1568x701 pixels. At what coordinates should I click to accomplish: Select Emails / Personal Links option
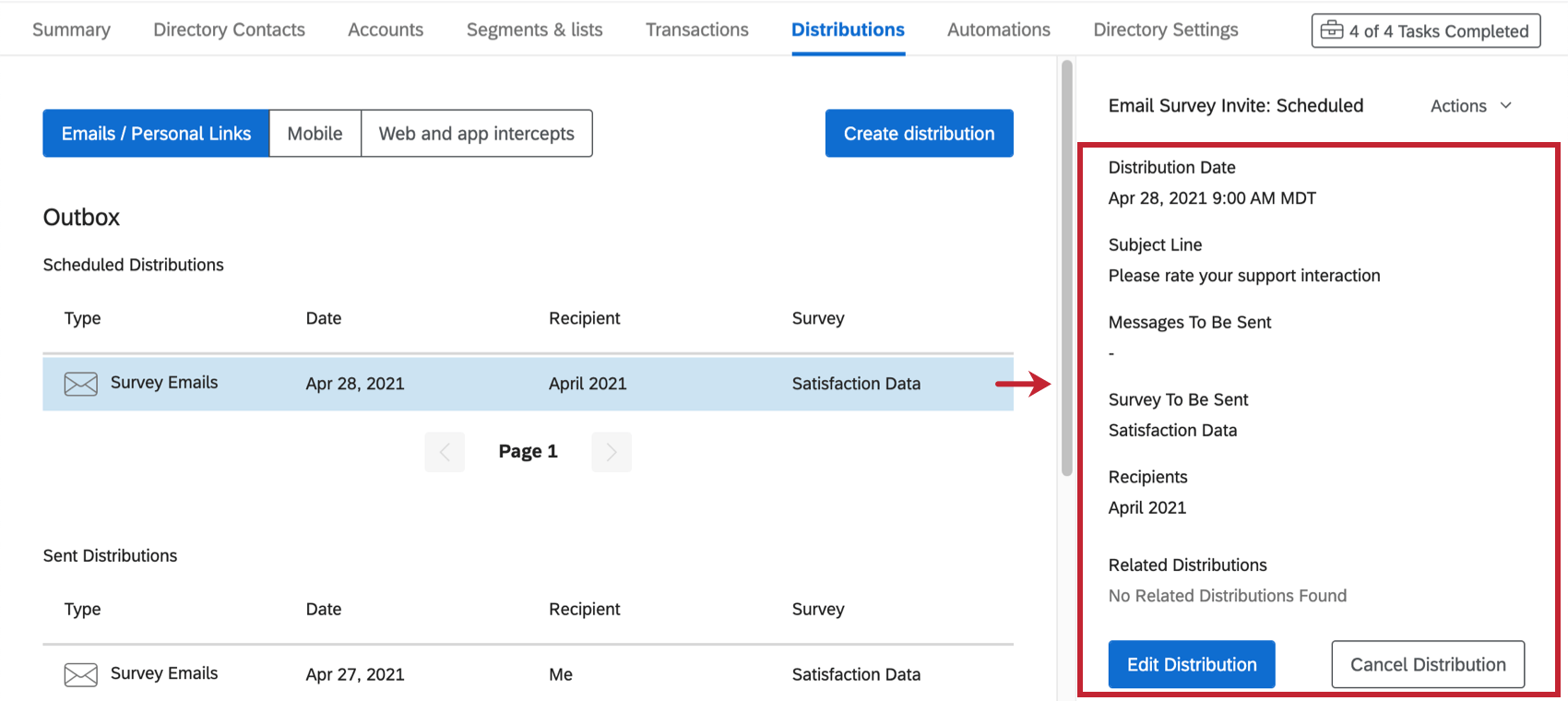(x=156, y=134)
